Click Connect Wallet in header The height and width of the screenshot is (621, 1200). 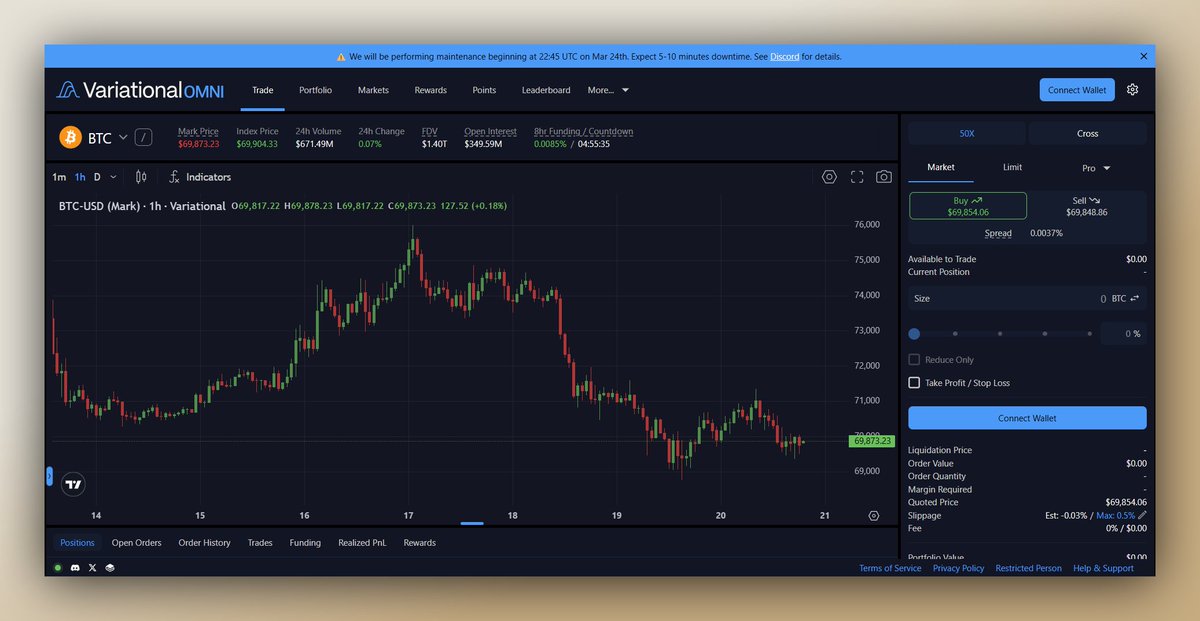(1077, 90)
